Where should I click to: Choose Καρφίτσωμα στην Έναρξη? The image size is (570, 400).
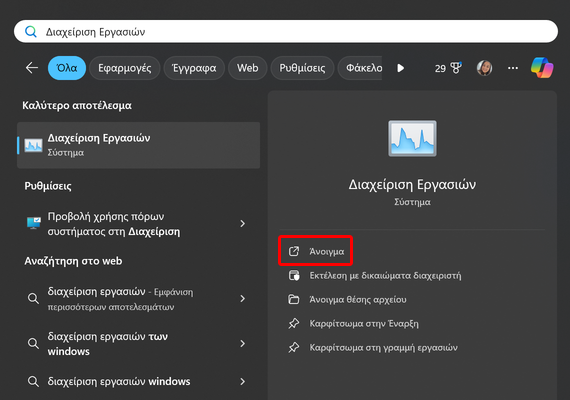click(x=364, y=324)
